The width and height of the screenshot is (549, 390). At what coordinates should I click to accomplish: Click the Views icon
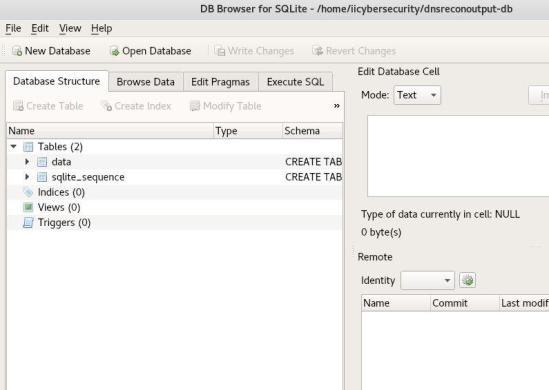pyautogui.click(x=28, y=207)
